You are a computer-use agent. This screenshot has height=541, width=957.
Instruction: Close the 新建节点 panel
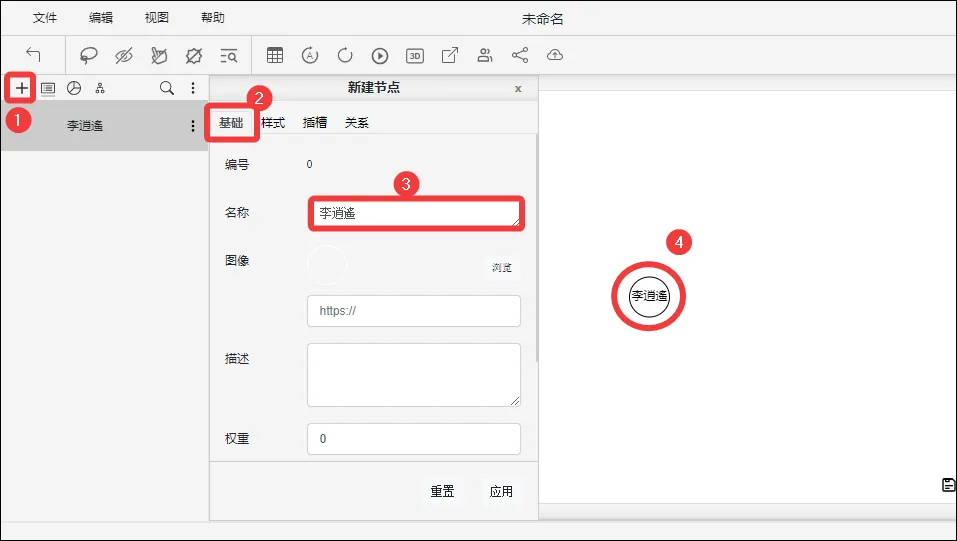[518, 89]
